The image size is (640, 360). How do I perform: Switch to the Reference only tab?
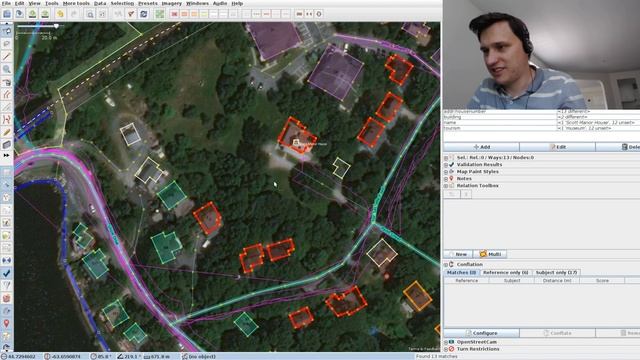pyautogui.click(x=505, y=272)
